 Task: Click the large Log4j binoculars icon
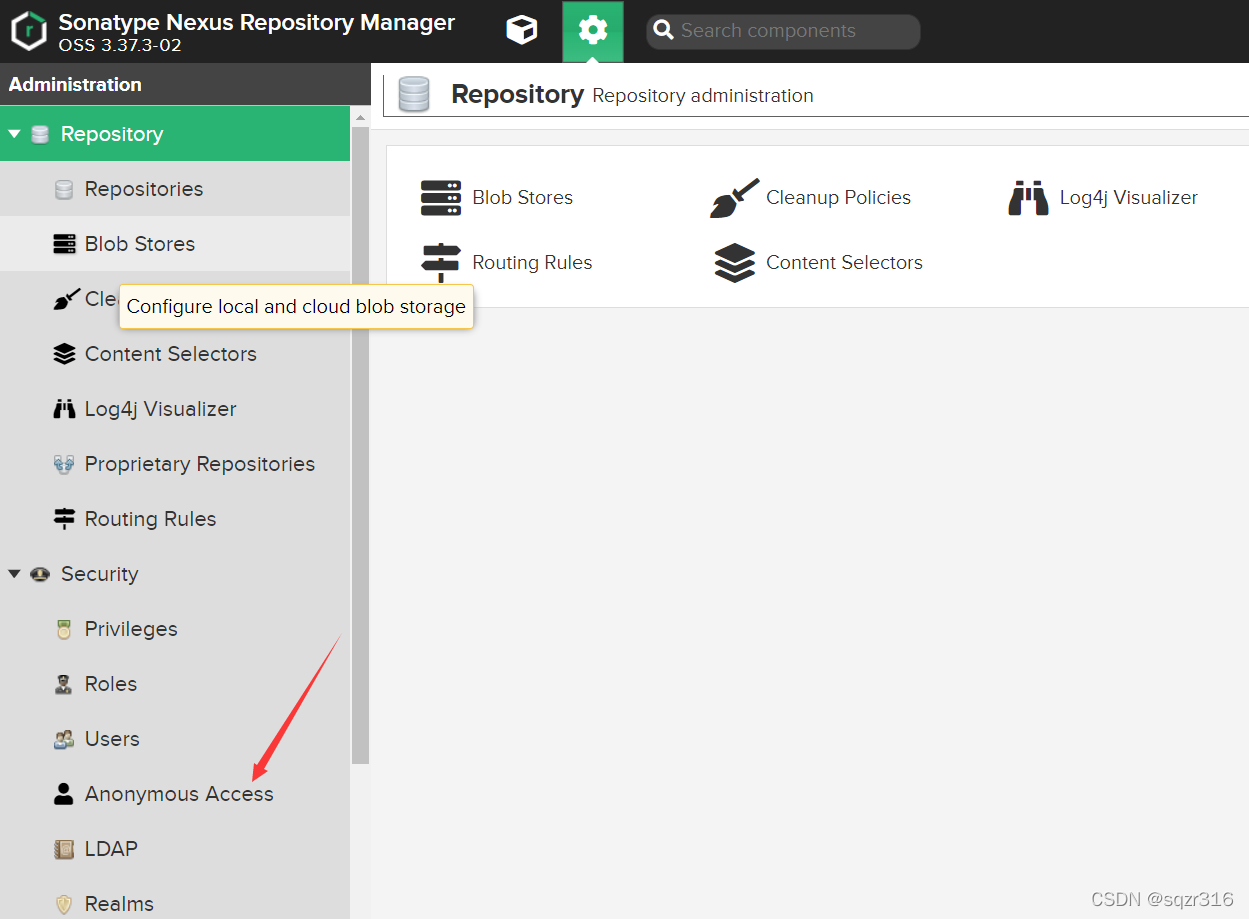(x=1028, y=198)
